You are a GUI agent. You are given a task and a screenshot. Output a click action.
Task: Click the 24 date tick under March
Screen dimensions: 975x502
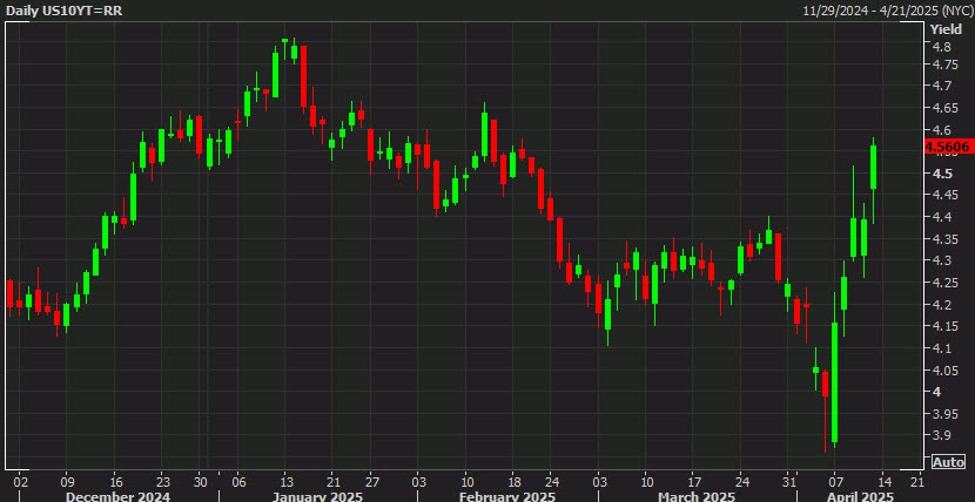pos(742,479)
